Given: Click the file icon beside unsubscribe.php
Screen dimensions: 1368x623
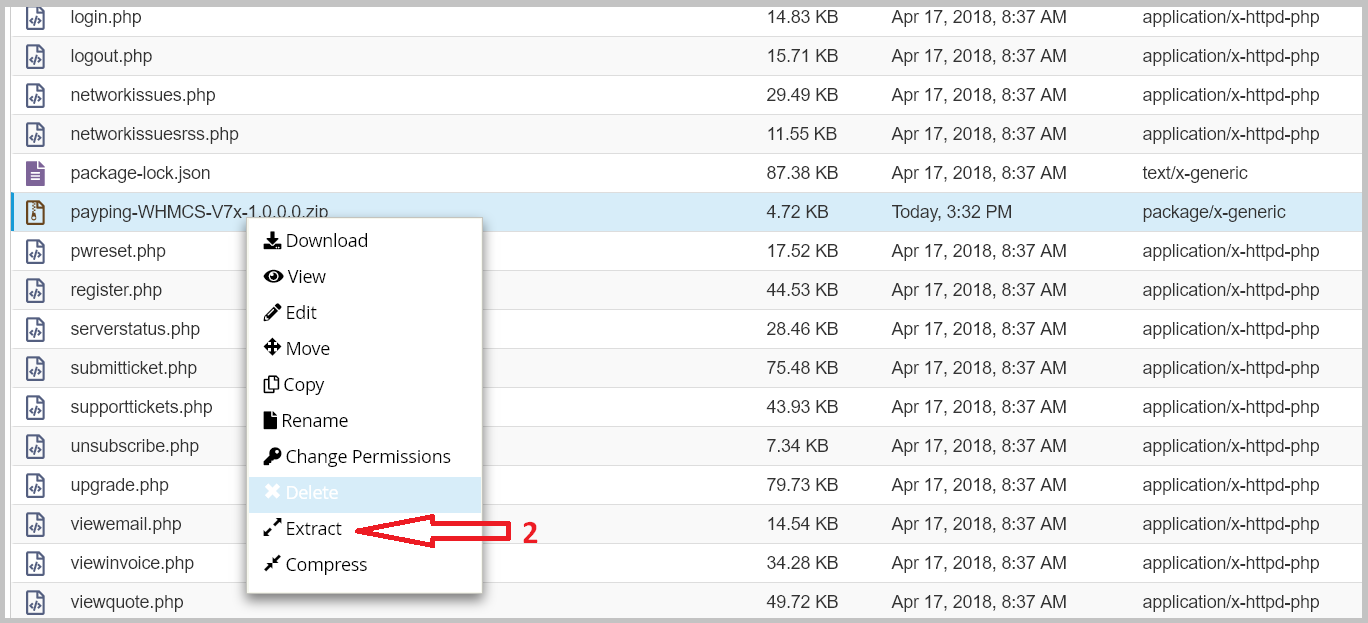Looking at the screenshot, I should pyautogui.click(x=35, y=447).
